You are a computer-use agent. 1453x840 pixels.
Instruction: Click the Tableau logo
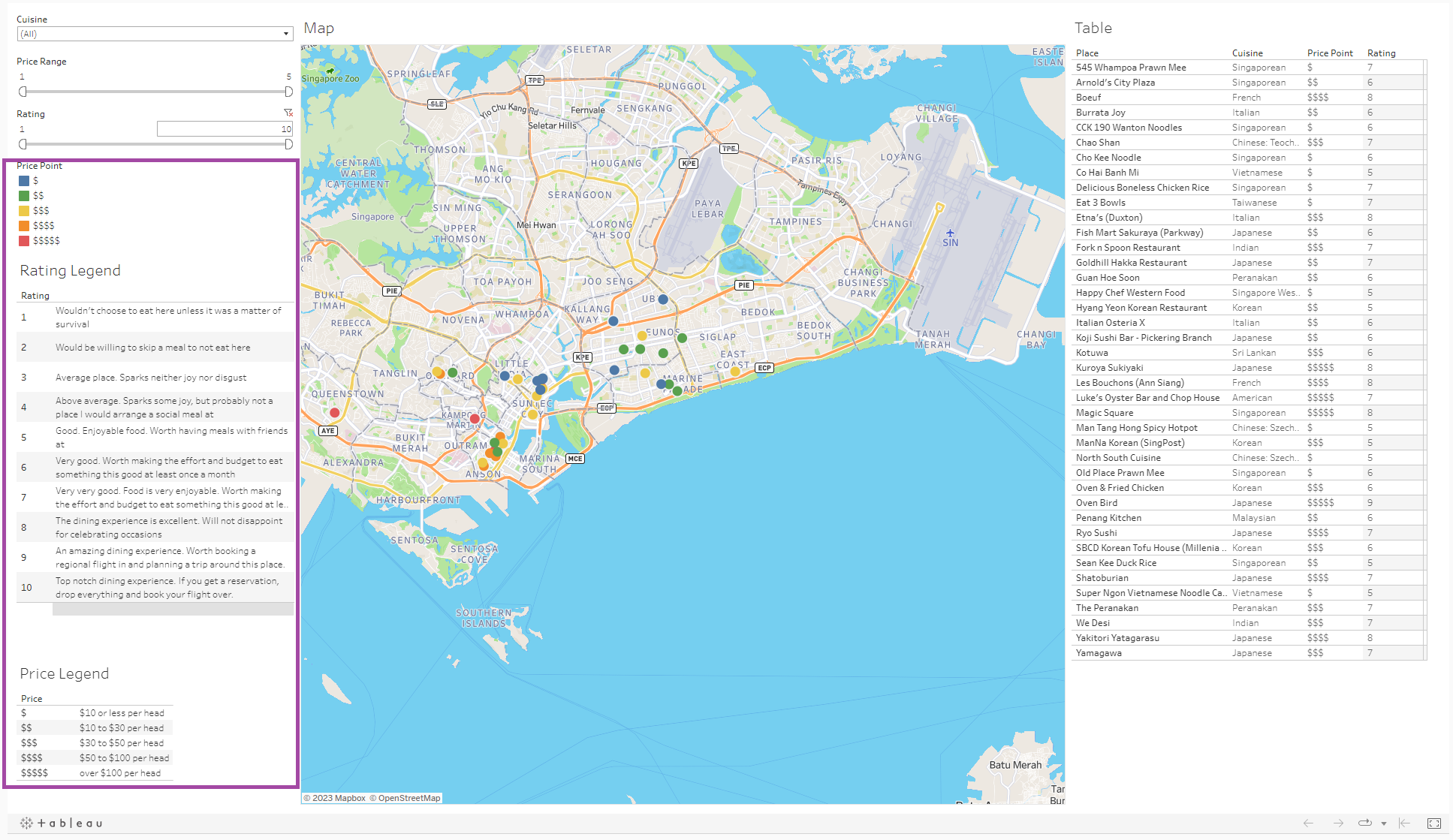coord(62,823)
